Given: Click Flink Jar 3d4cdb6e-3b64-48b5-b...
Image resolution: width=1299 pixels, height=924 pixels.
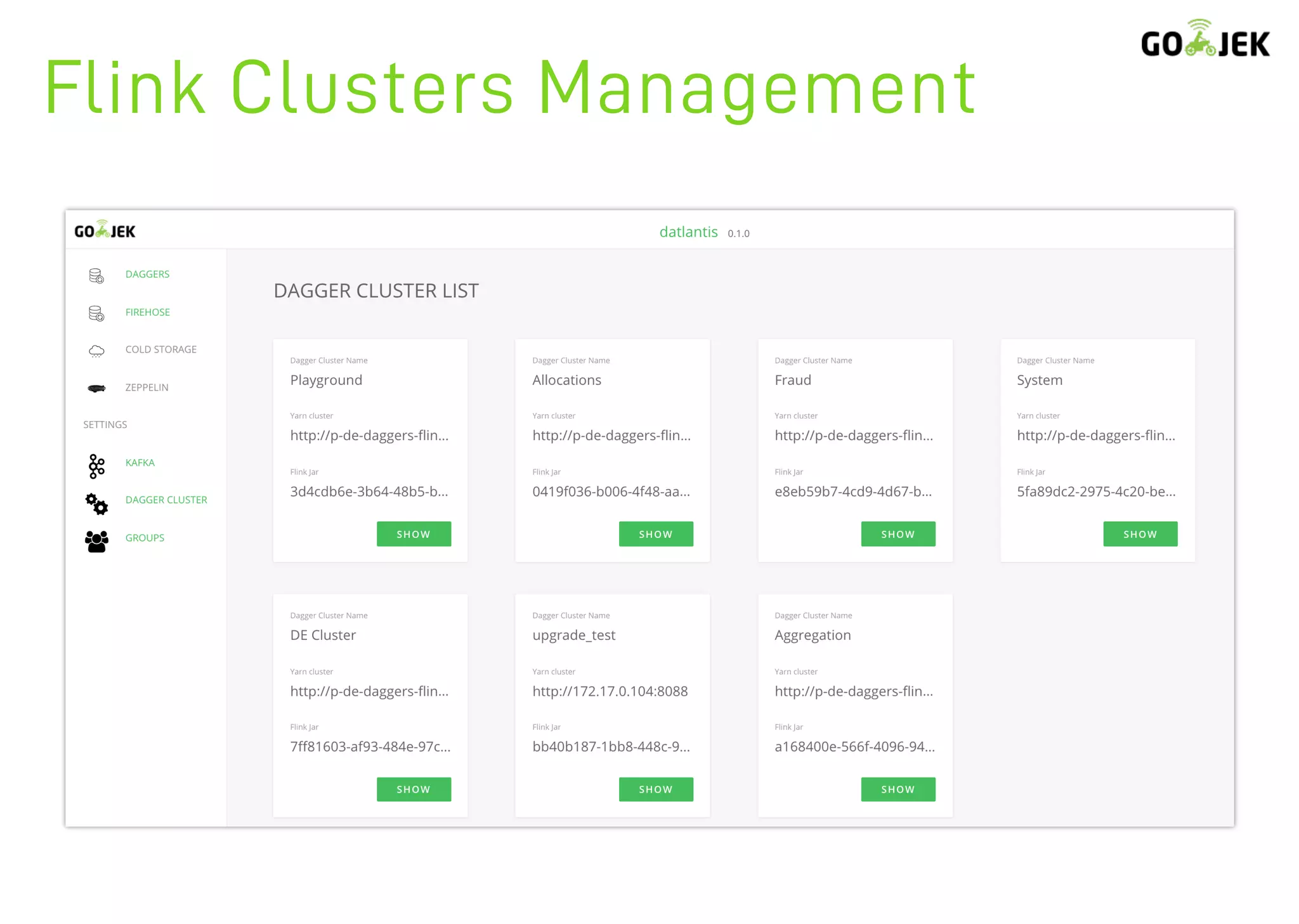Looking at the screenshot, I should click(369, 491).
